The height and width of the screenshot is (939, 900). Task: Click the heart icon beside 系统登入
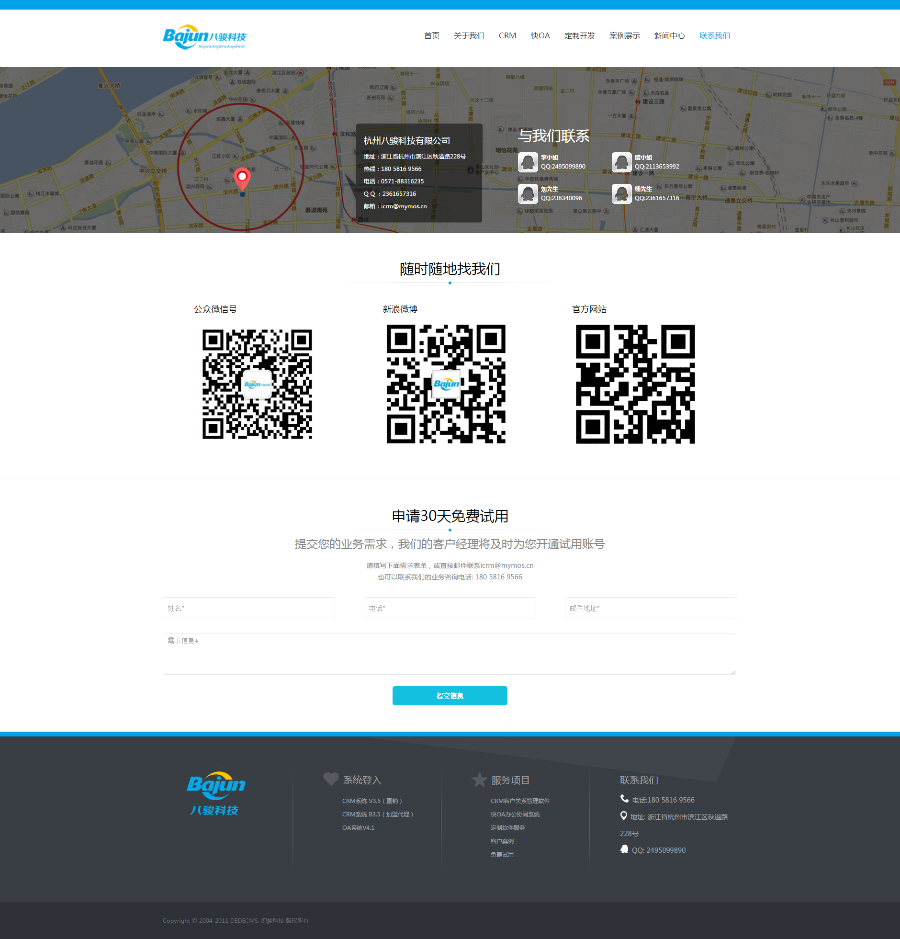331,779
